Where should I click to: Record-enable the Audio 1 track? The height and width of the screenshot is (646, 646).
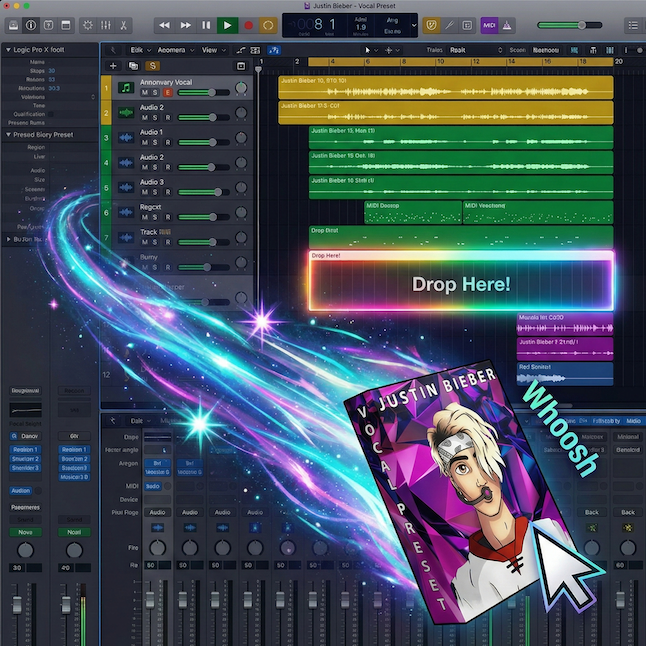pyautogui.click(x=168, y=143)
